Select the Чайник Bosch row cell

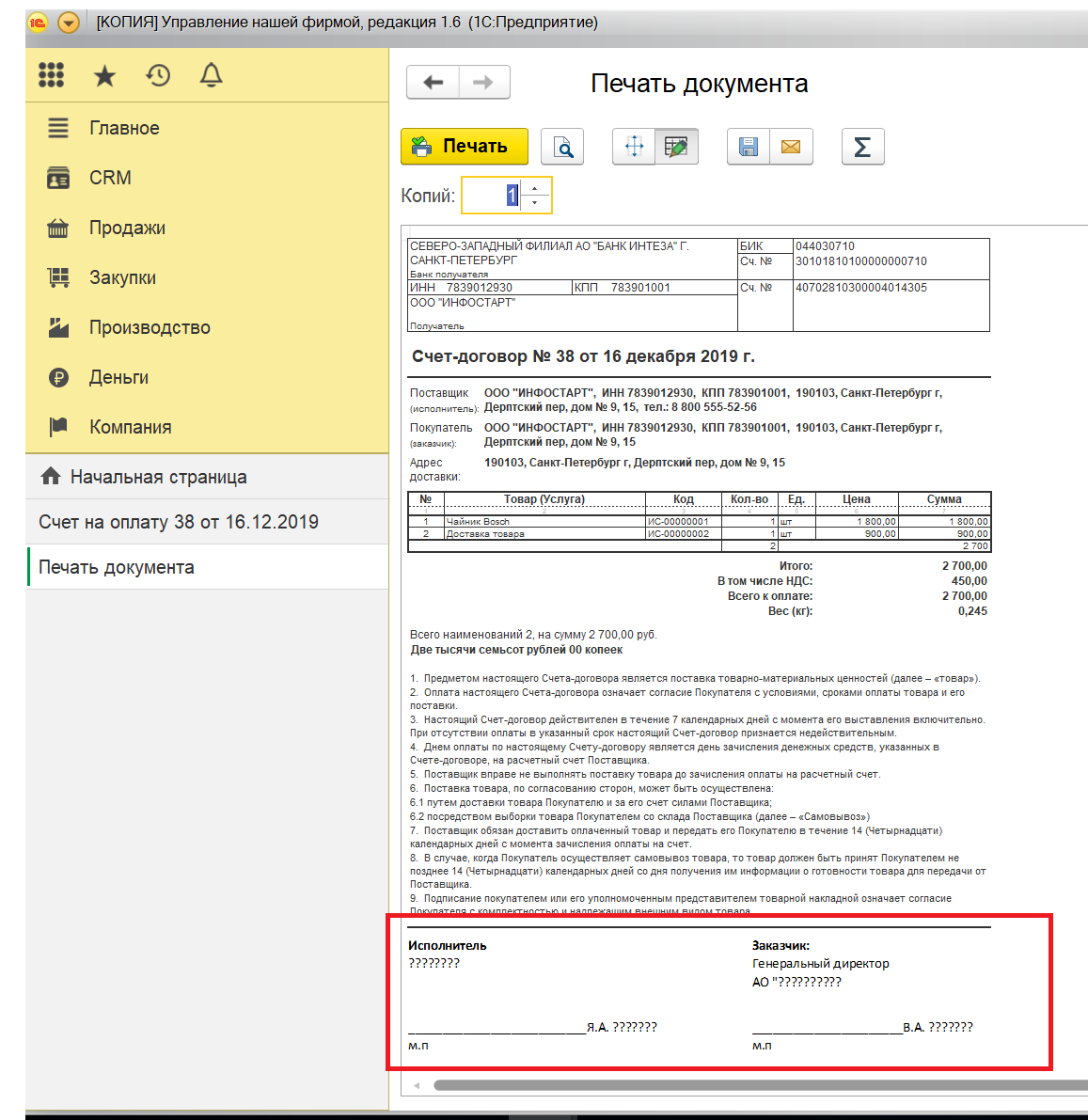tap(544, 522)
